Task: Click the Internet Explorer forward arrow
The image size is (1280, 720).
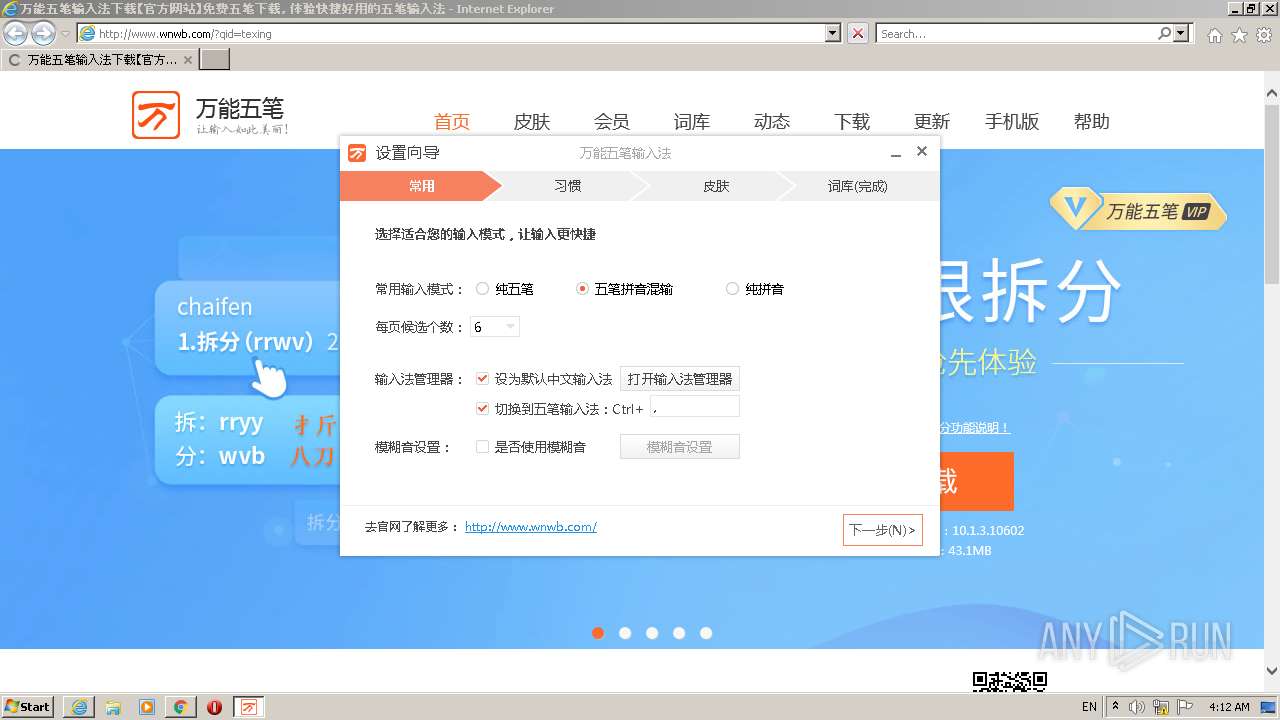Action: [43, 33]
